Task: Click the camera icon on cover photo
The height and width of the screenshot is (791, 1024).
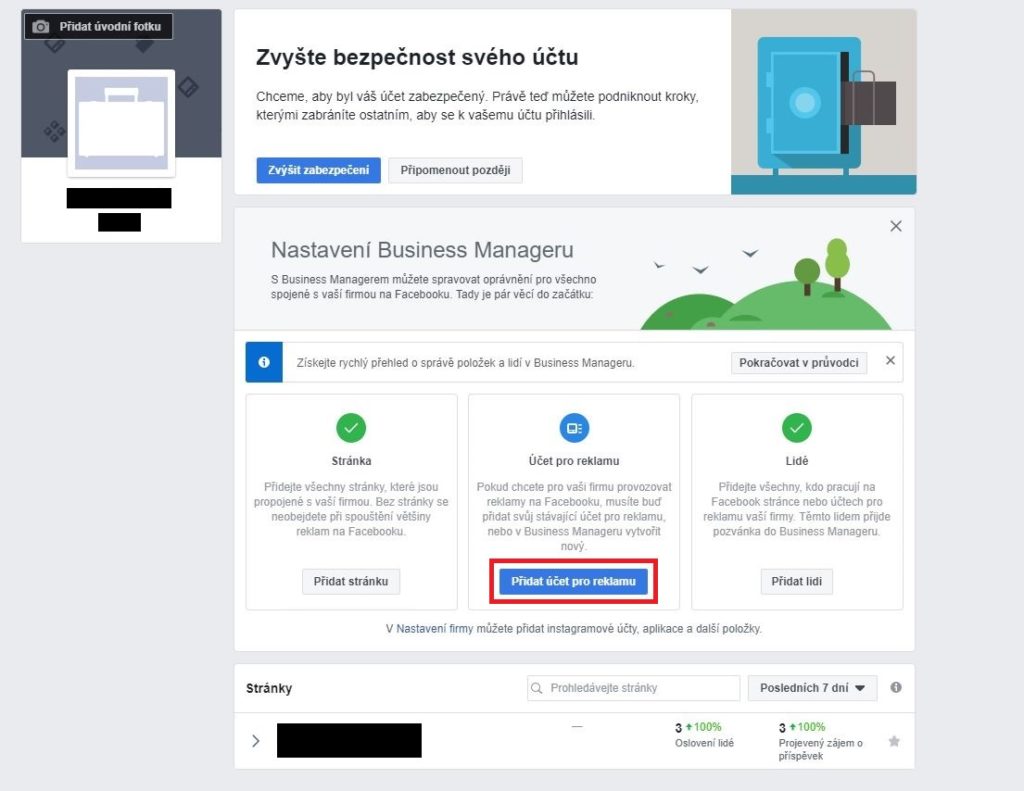Action: pyautogui.click(x=40, y=27)
